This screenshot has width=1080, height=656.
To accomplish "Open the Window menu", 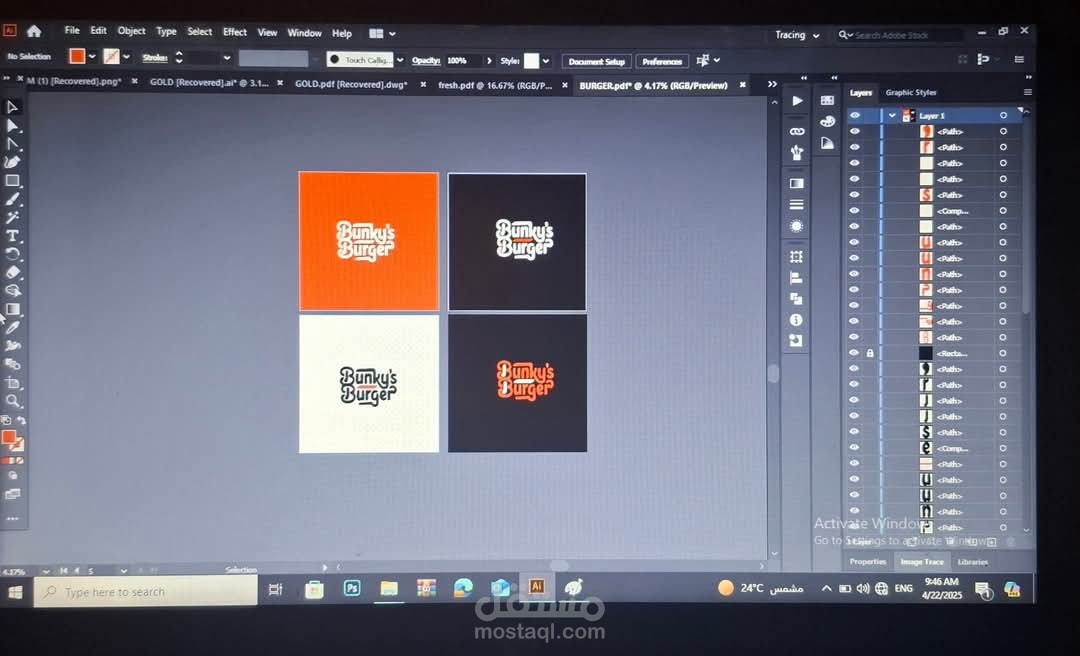I will tap(304, 32).
